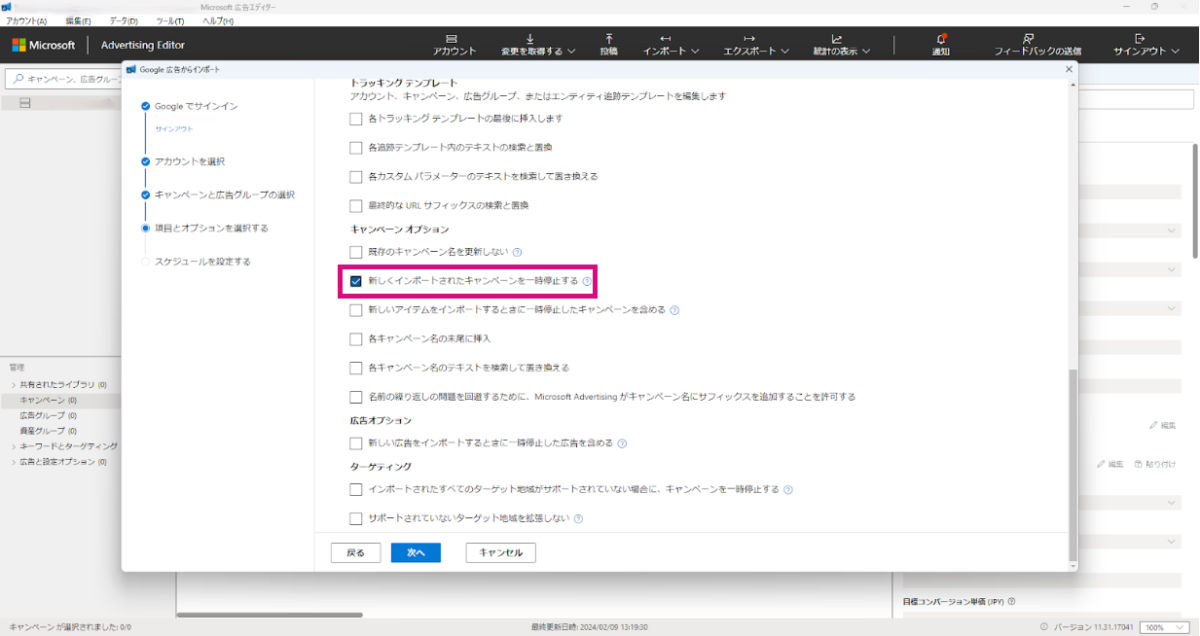The height and width of the screenshot is (636, 1200).
Task: Uncheck 新しくインポートされたキャンペーンを一時停止する
Action: (356, 281)
